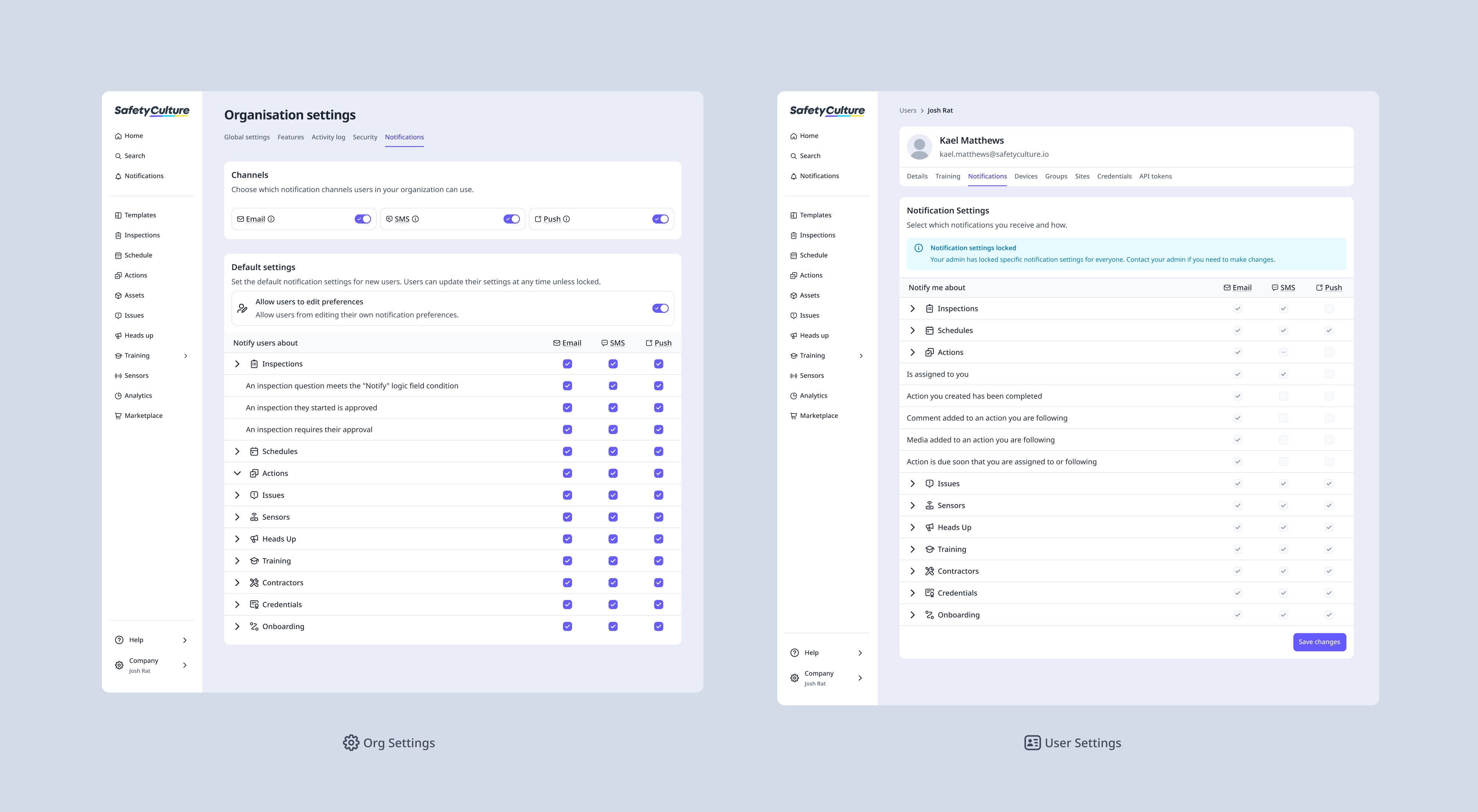Expand Contractors row in Org Settings
Screen dimensions: 1478x812
point(237,583)
